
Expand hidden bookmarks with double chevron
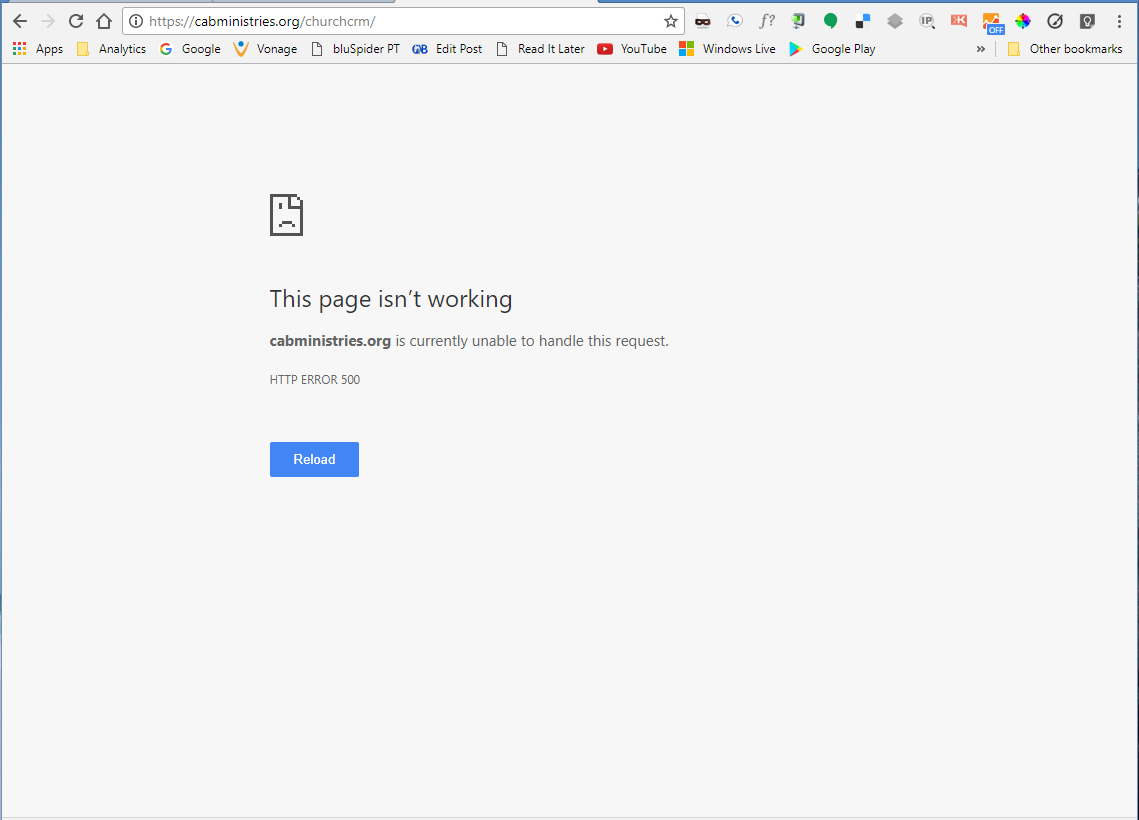pos(981,49)
